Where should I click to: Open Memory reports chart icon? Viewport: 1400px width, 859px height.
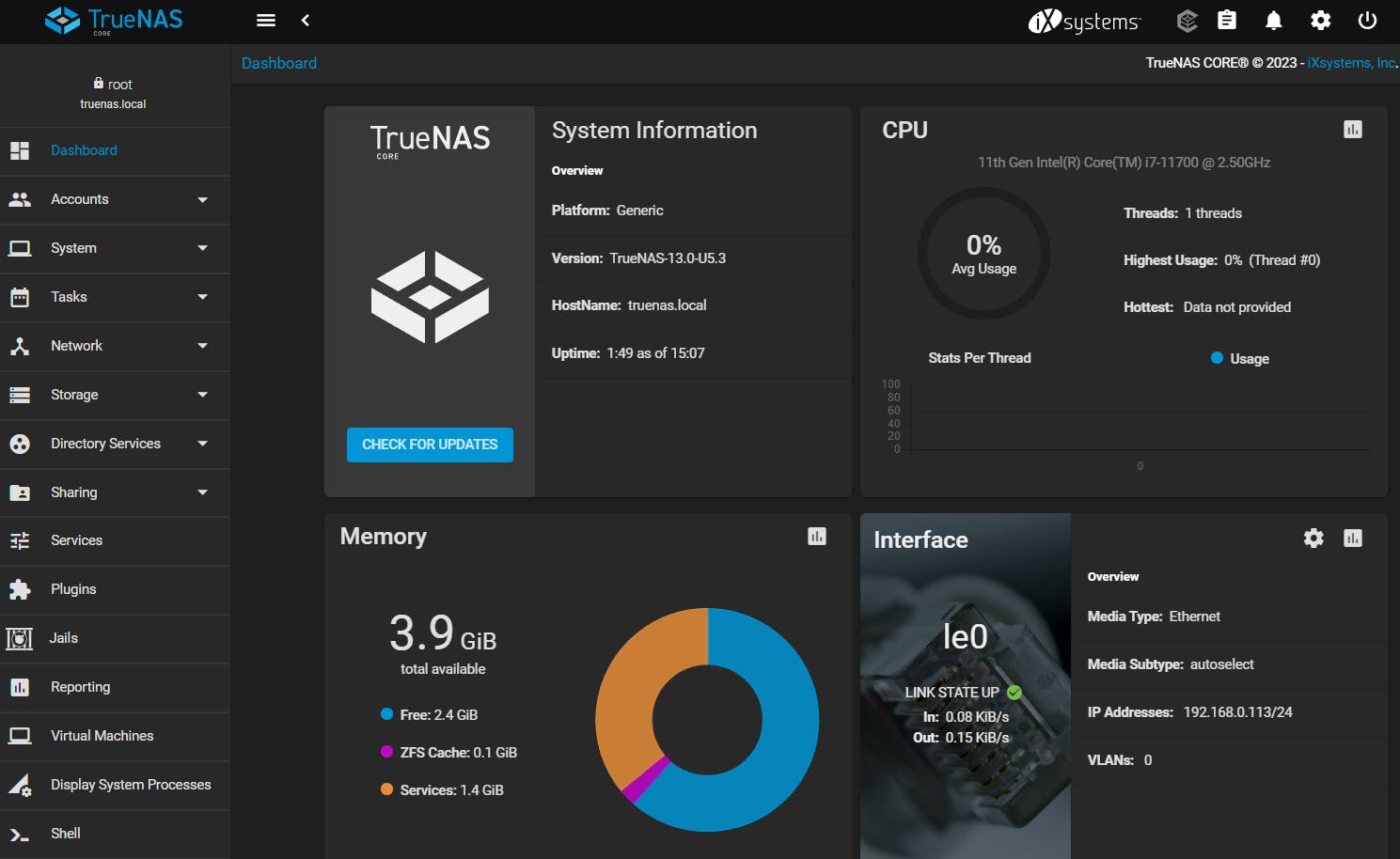click(x=816, y=537)
